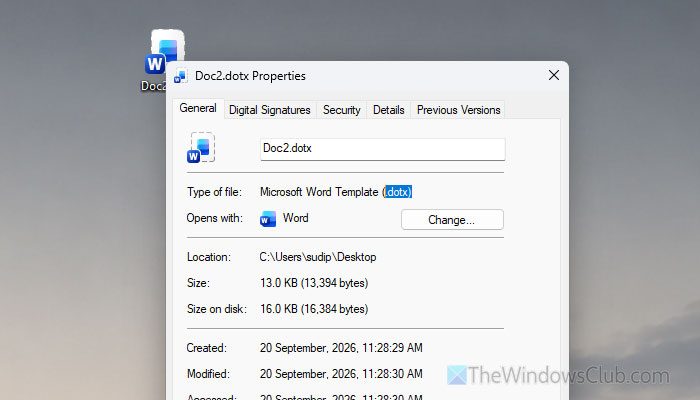Click the Word app icon beside Opens with
The image size is (700, 400).
268,219
